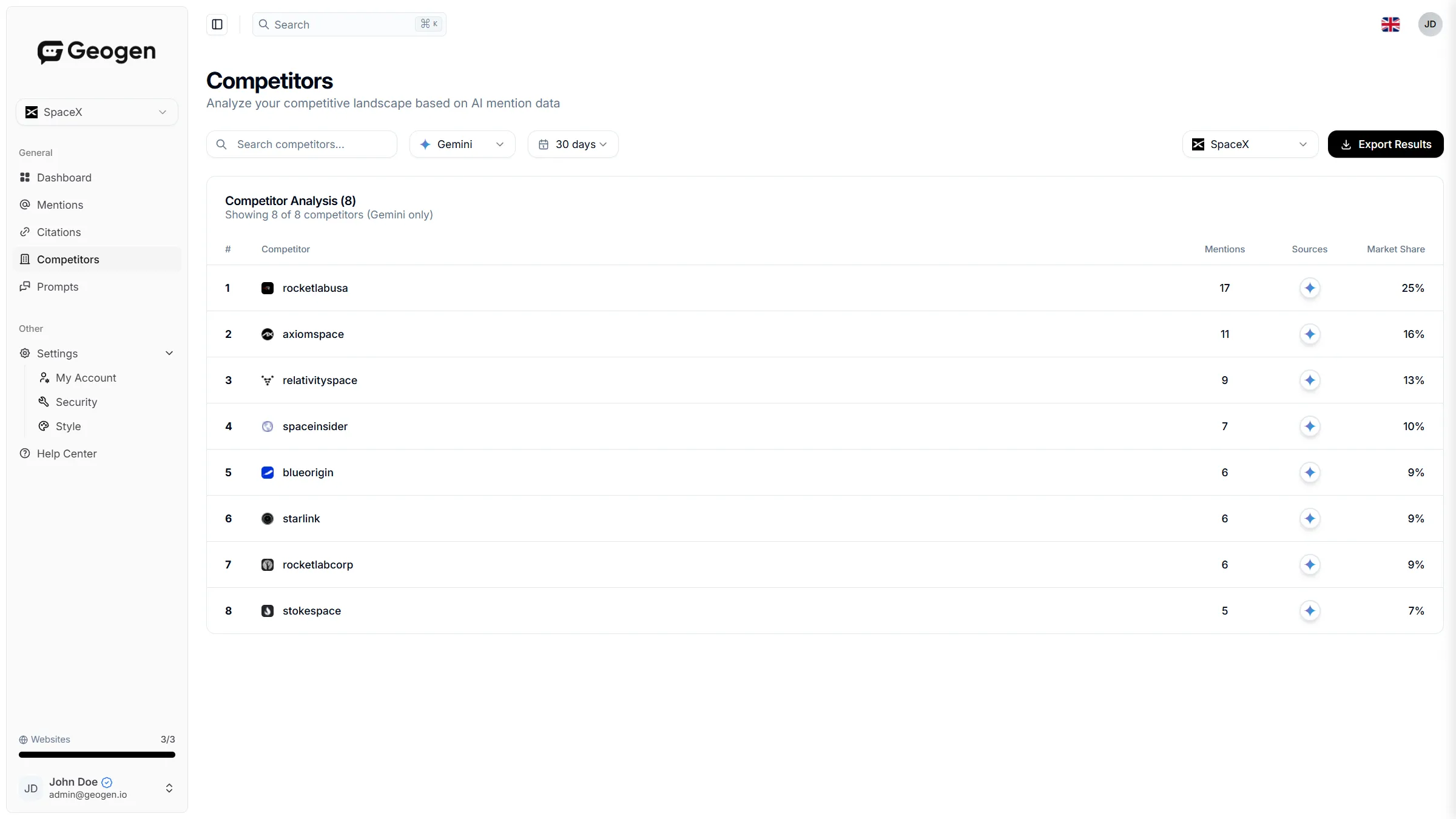Click Gemini source icon for stokespace row
Viewport: 1456px width, 819px height.
[1310, 611]
